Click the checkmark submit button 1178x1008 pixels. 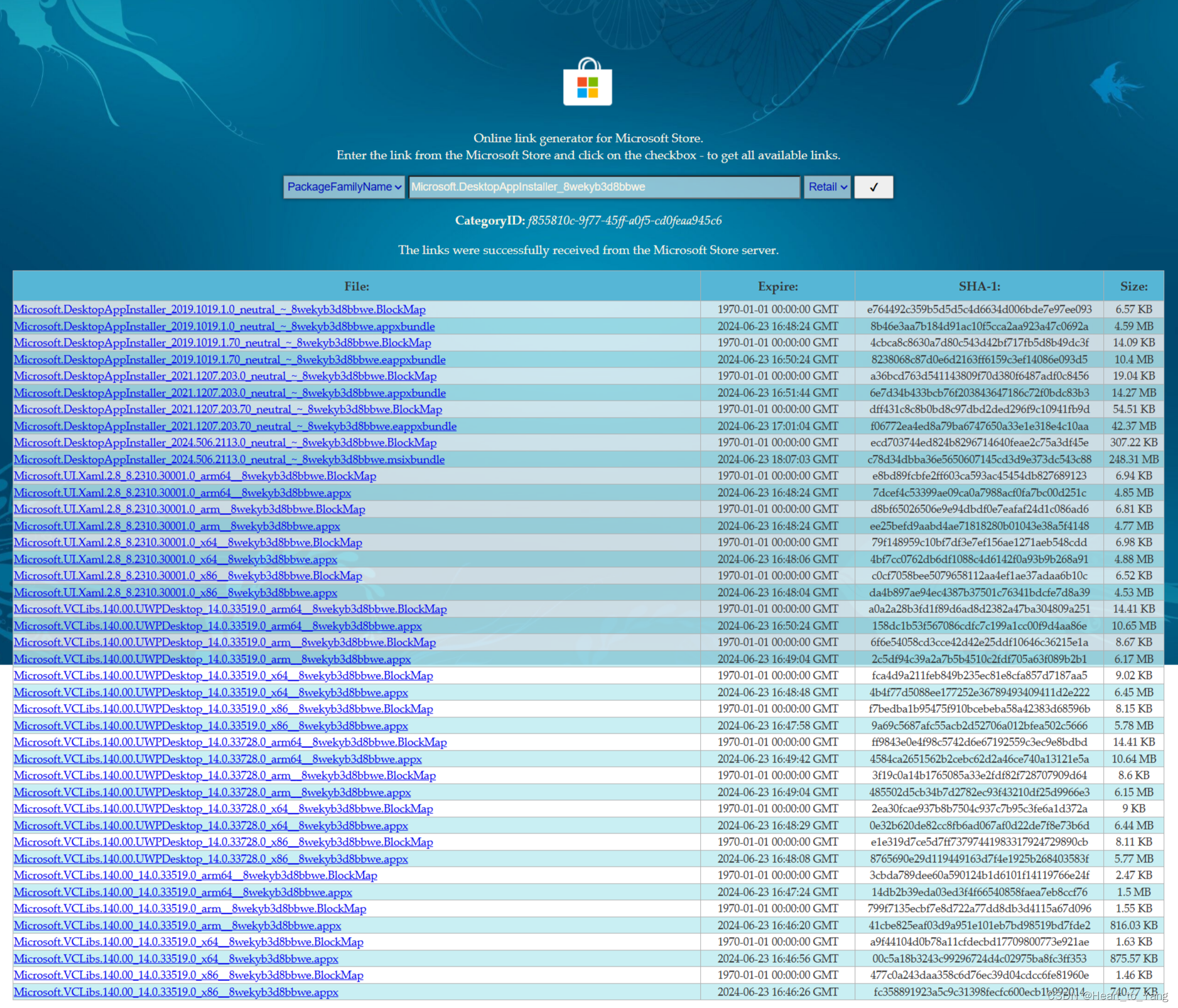click(873, 187)
